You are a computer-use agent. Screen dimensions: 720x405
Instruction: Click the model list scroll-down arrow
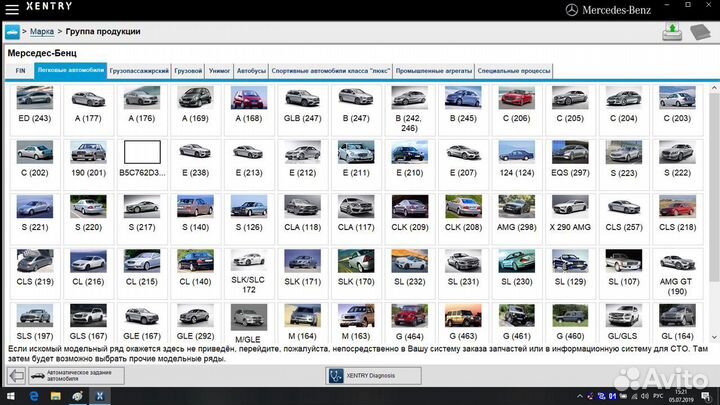coord(714,338)
